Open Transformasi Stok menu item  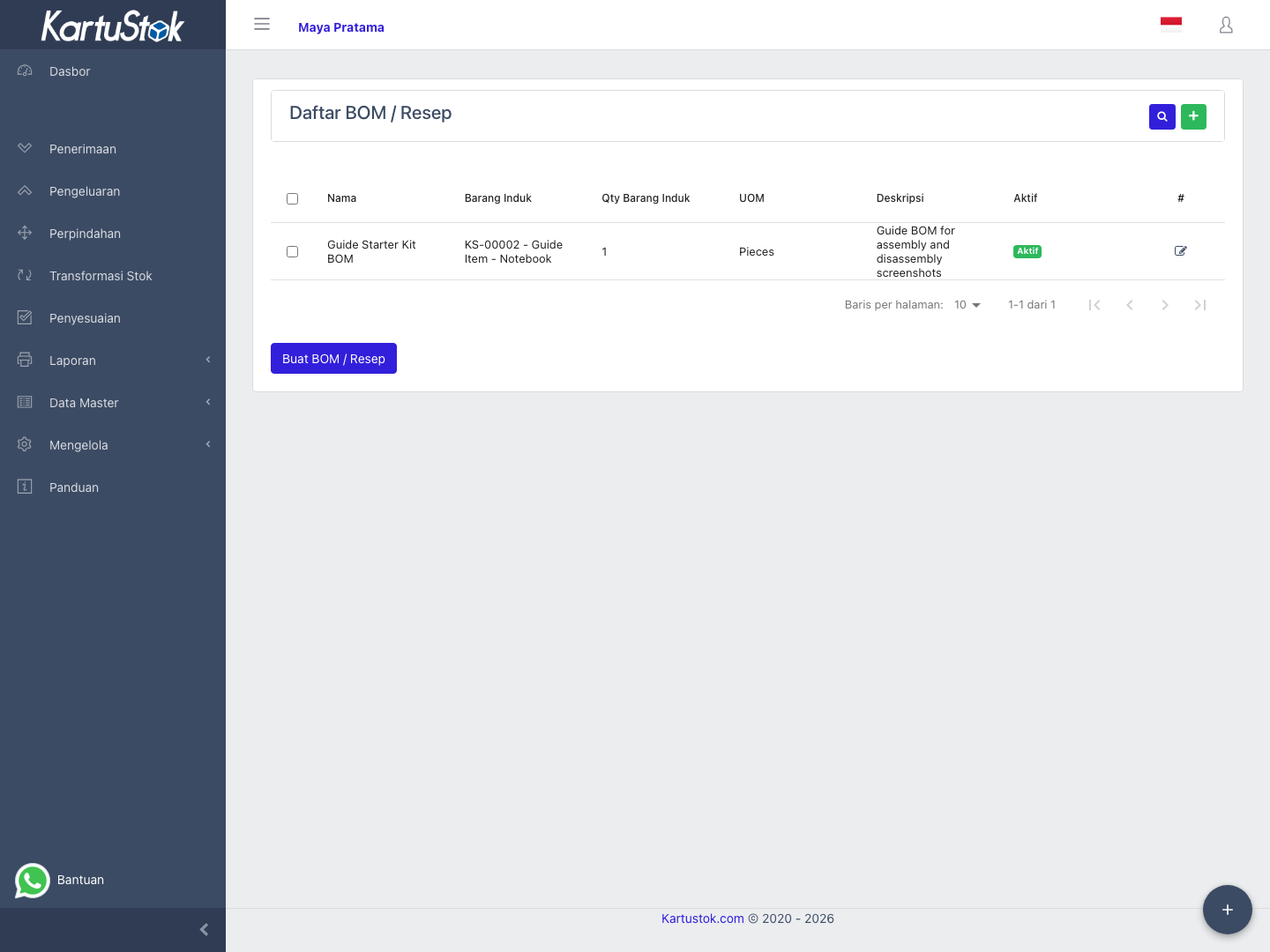pos(113,276)
